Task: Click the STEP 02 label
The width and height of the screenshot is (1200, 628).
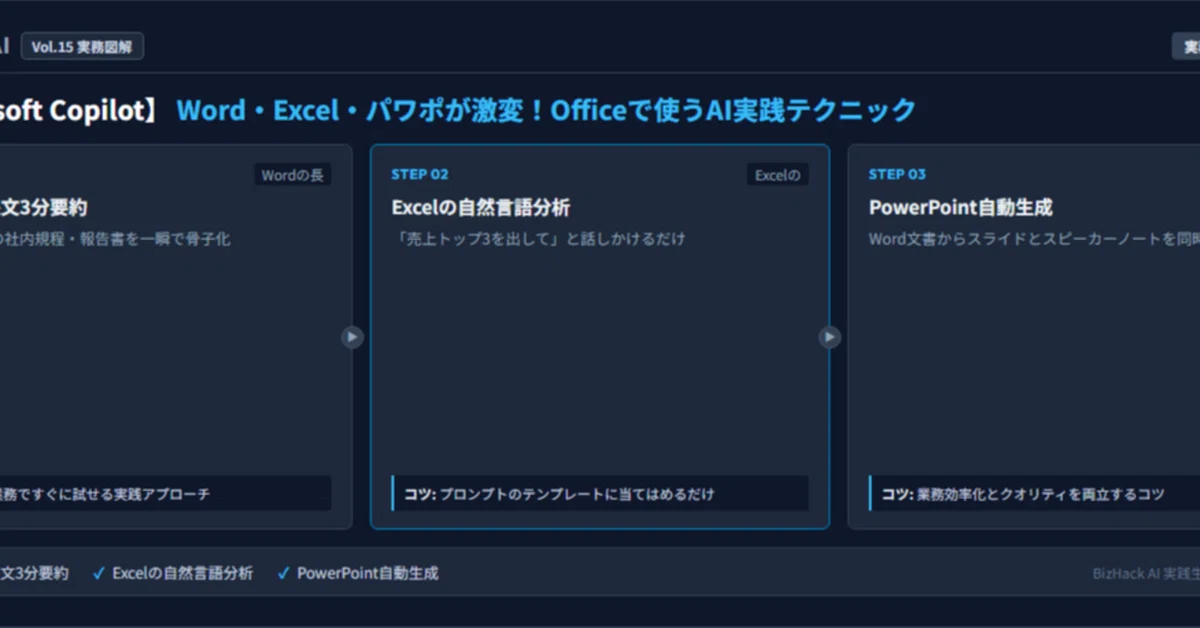Action: (420, 174)
